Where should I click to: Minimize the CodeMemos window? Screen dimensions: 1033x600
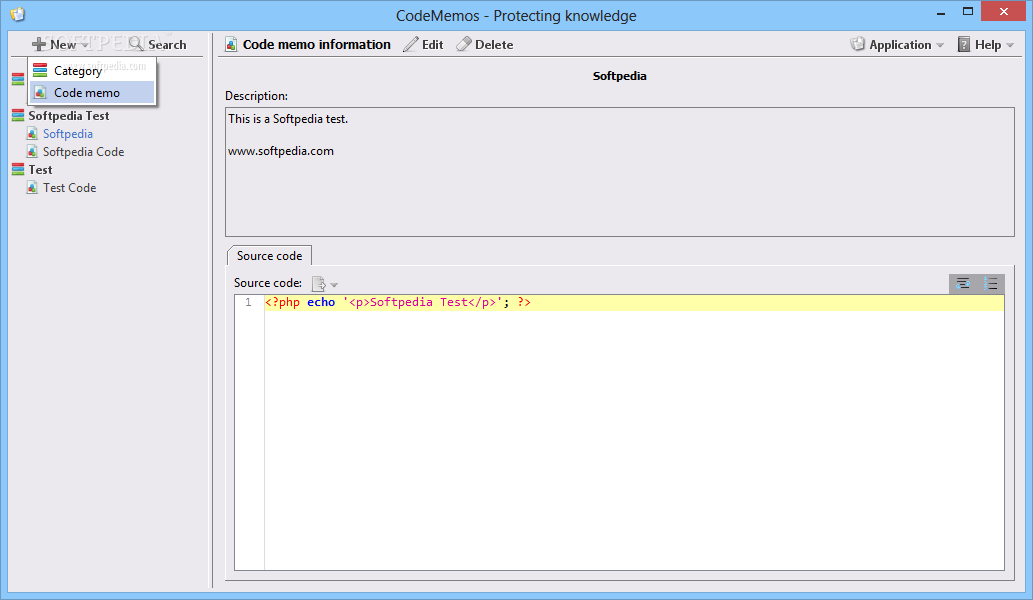click(x=941, y=13)
